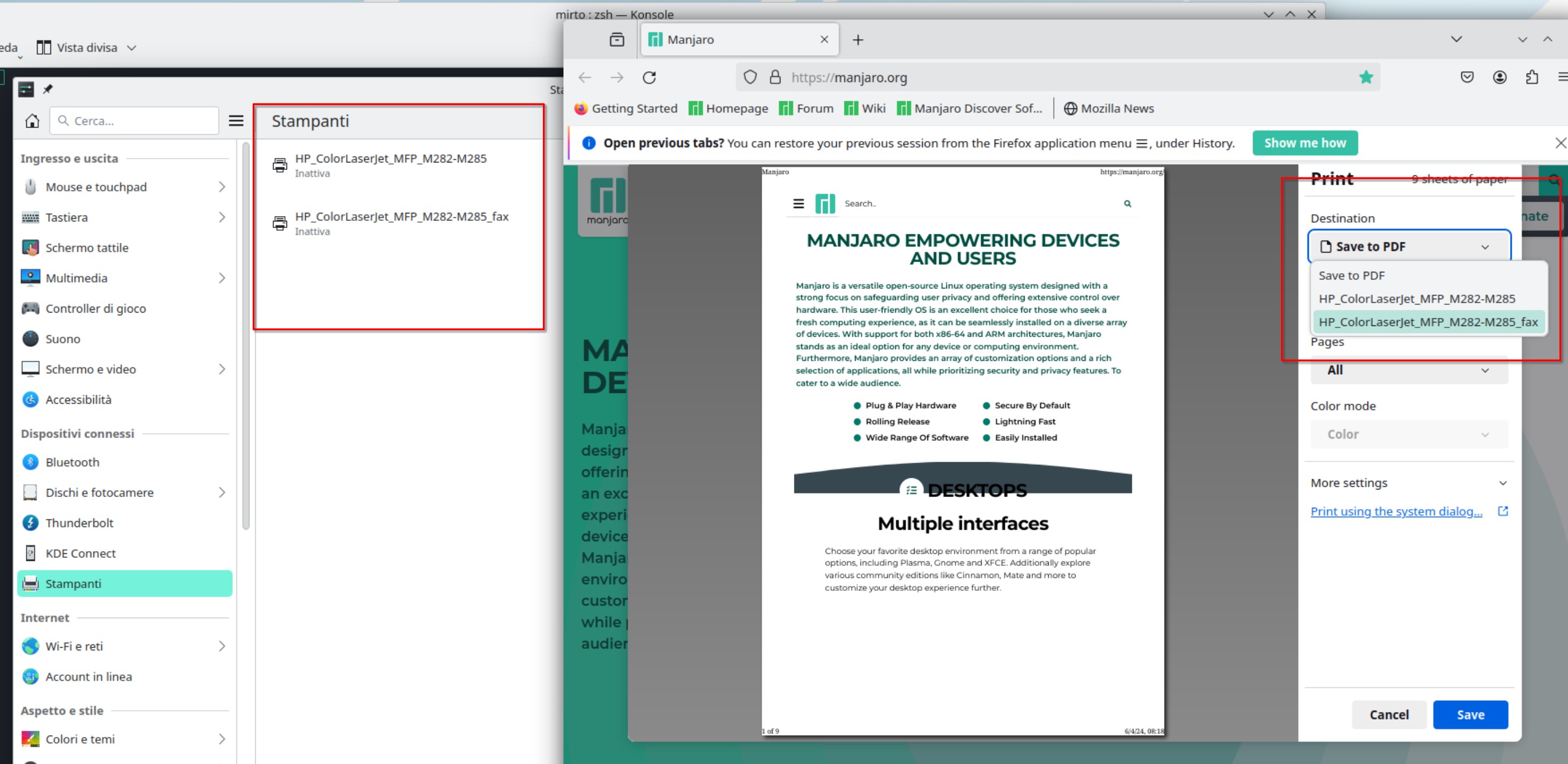Image resolution: width=1568 pixels, height=764 pixels.
Task: Open Manjaro Discover Software bookmark
Action: click(x=969, y=108)
